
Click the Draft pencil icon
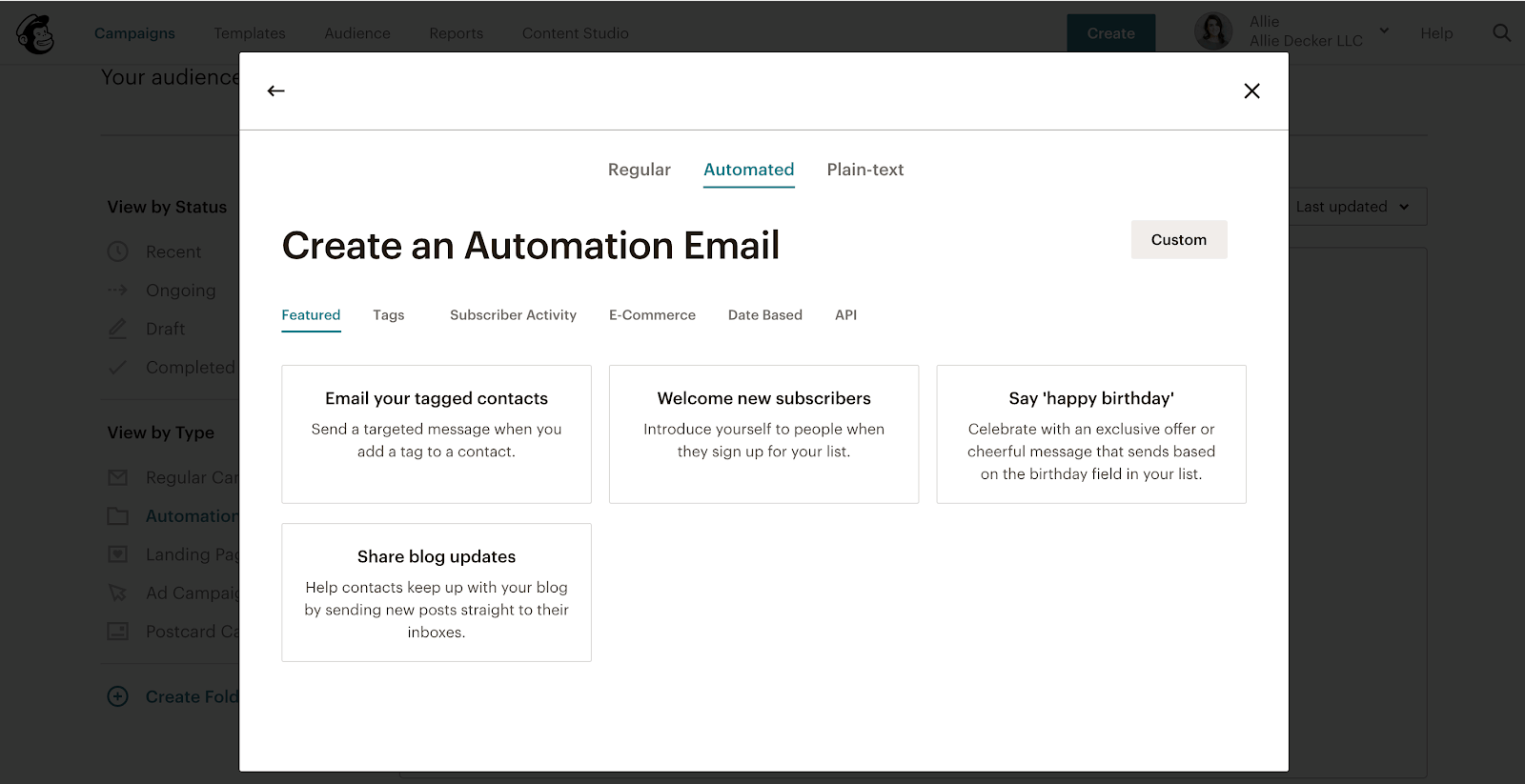click(x=117, y=329)
